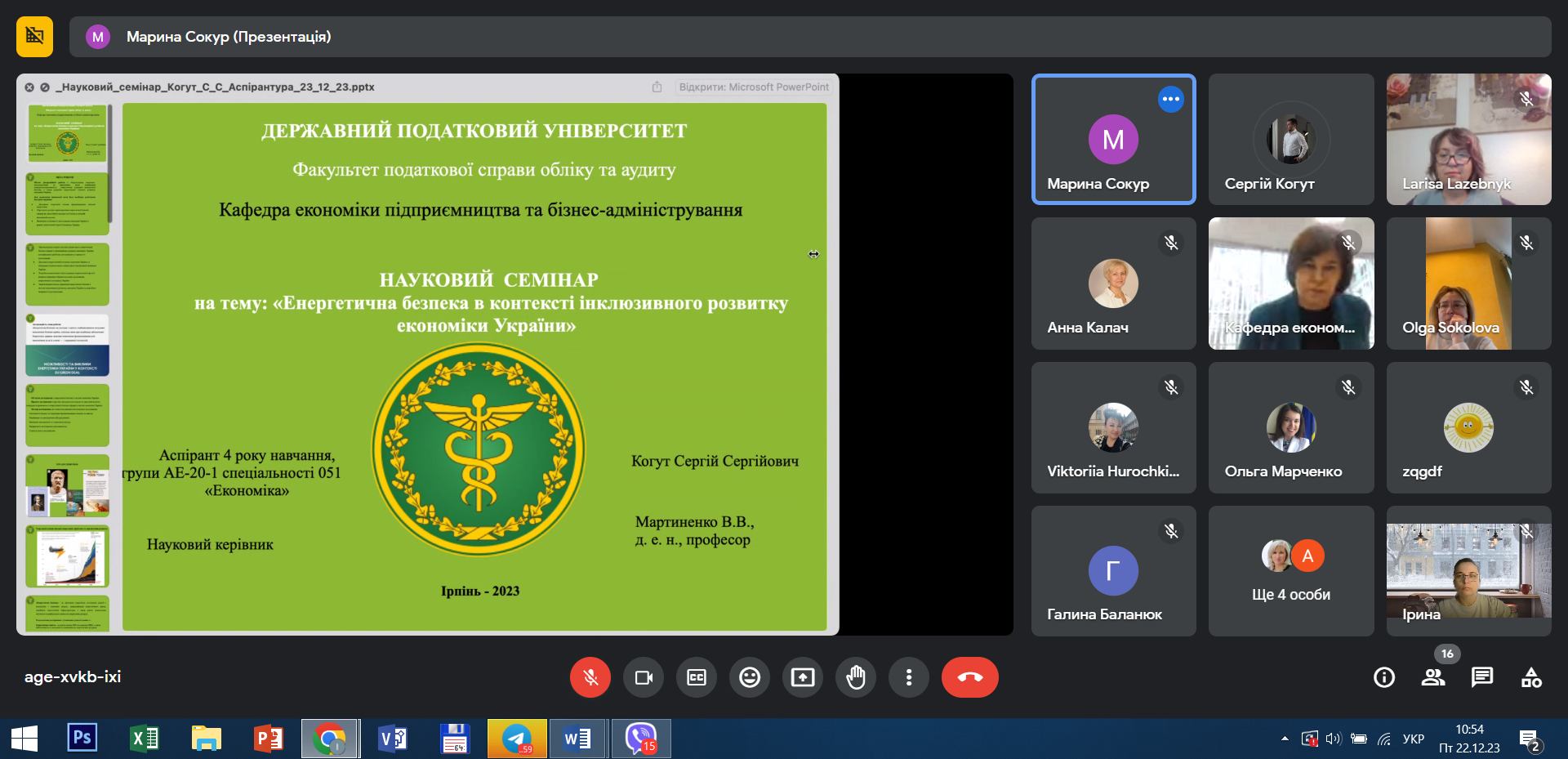Open PowerPoint from taskbar

(x=269, y=739)
